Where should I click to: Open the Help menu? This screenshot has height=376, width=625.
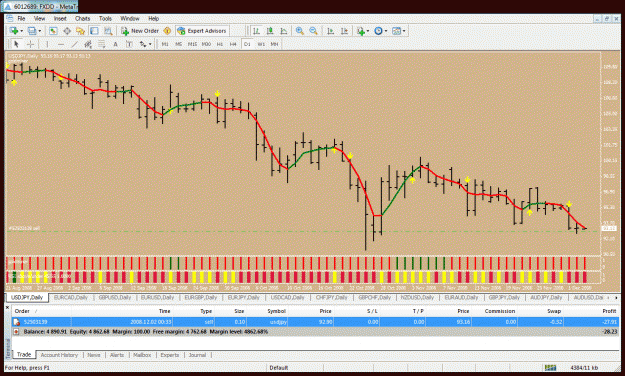click(x=153, y=18)
